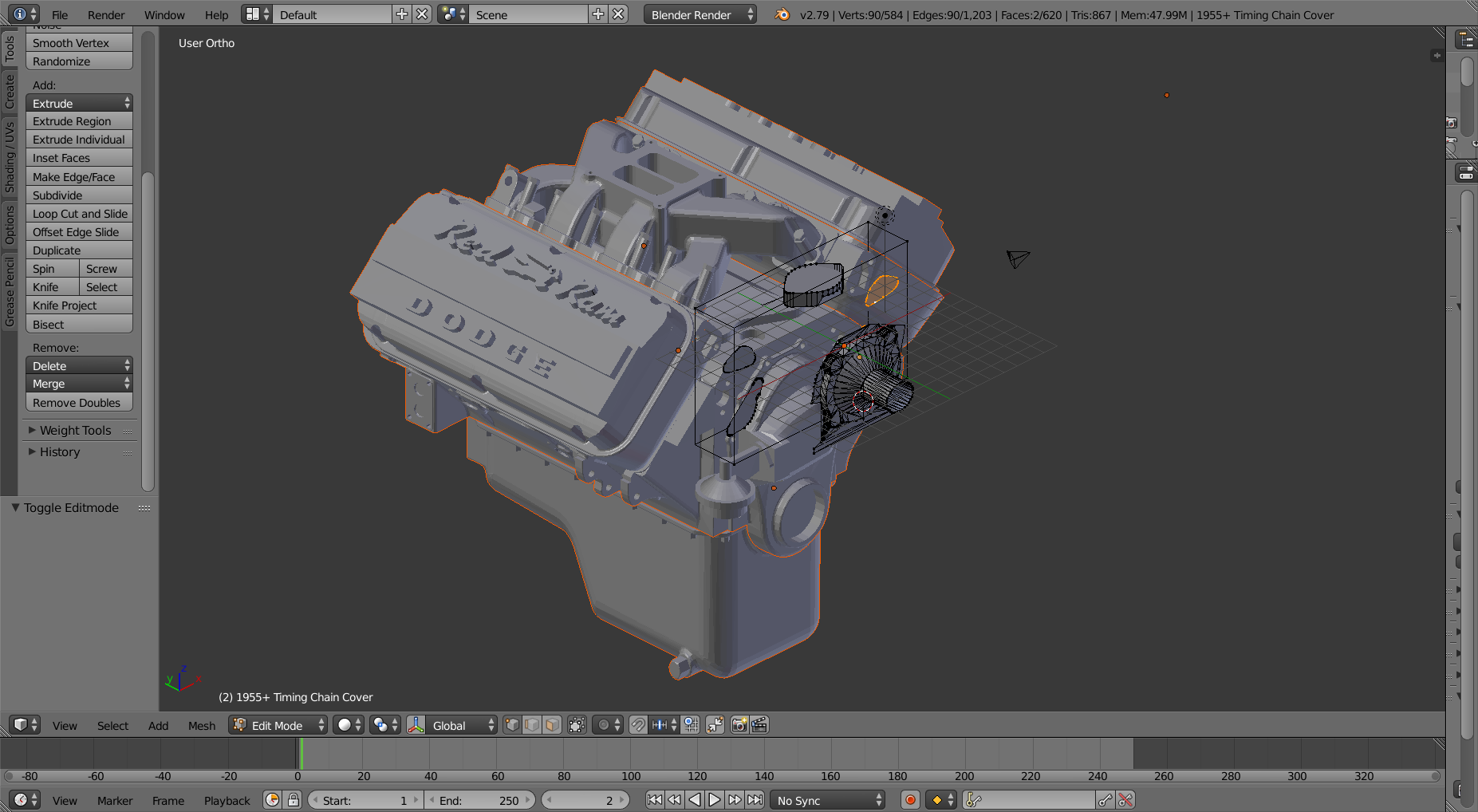Click the Blender logo splash icon
1478x812 pixels.
pyautogui.click(x=782, y=14)
